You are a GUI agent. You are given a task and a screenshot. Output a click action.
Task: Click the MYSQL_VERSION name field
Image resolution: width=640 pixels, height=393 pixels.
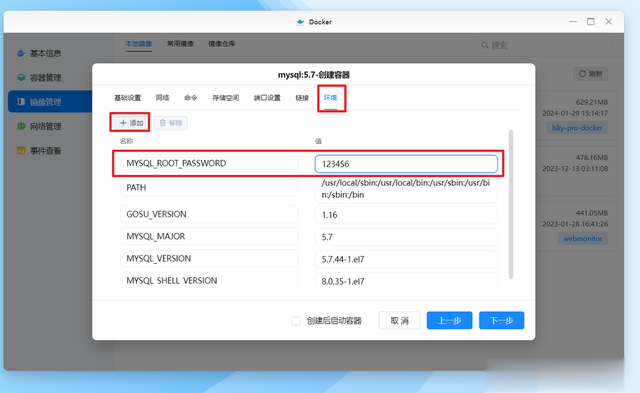pos(209,258)
